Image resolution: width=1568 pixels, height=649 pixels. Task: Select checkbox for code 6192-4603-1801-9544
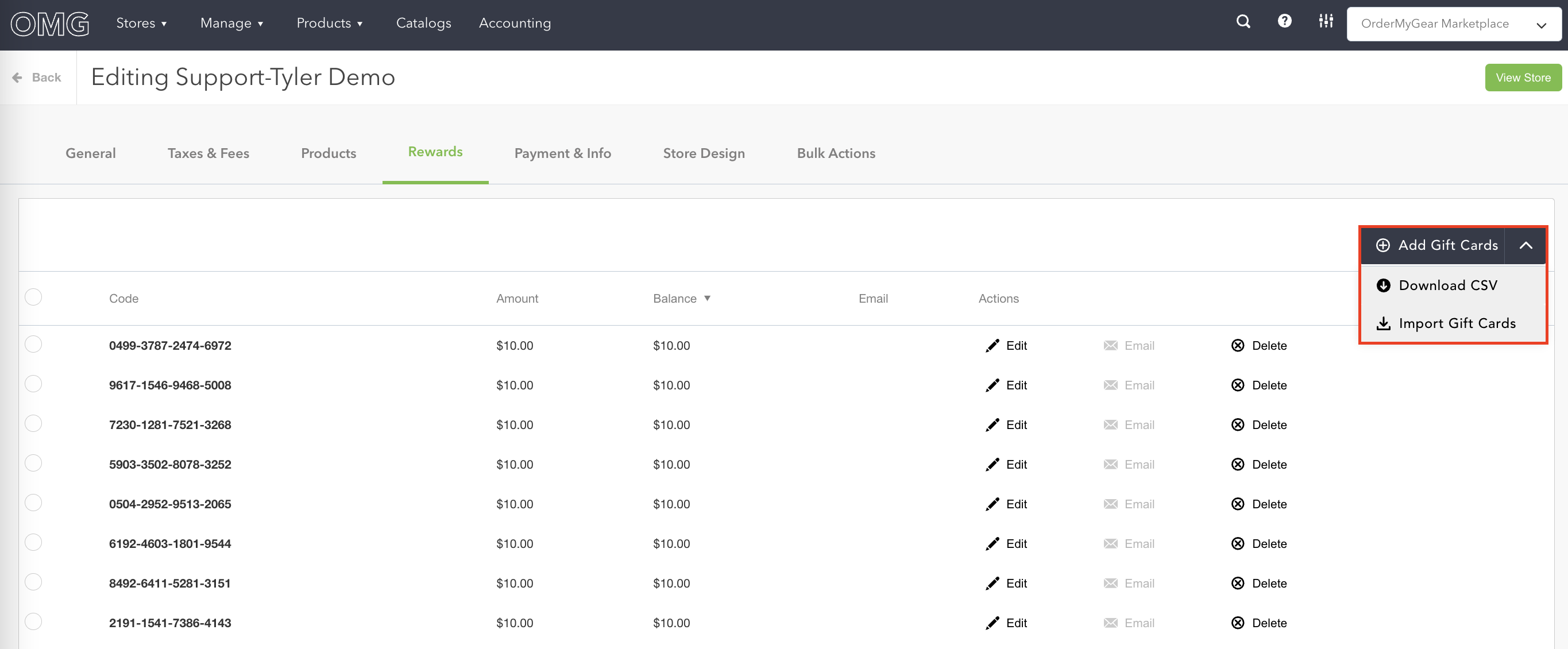(x=33, y=542)
